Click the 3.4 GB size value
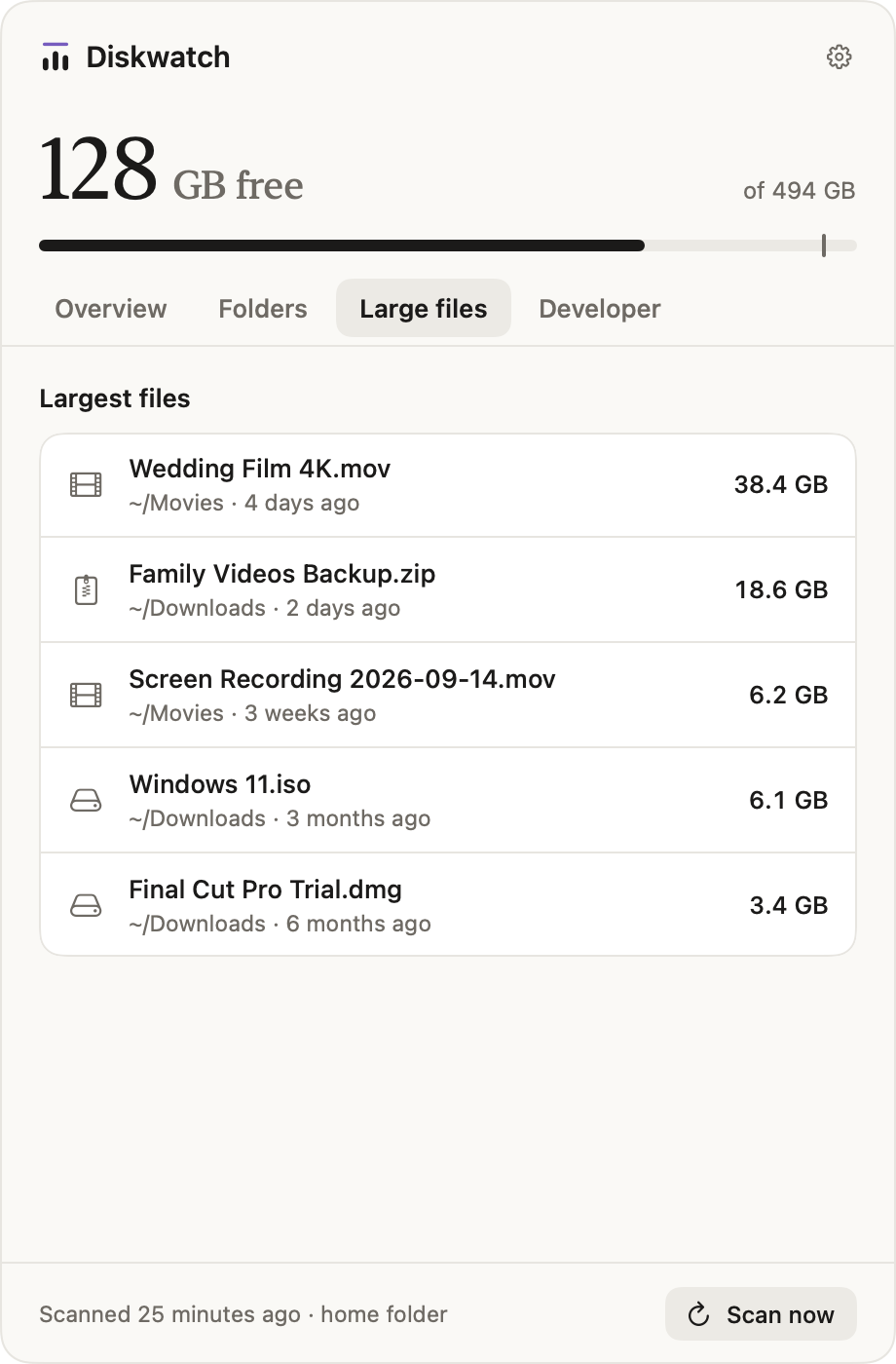This screenshot has width=896, height=1364. 789,905
